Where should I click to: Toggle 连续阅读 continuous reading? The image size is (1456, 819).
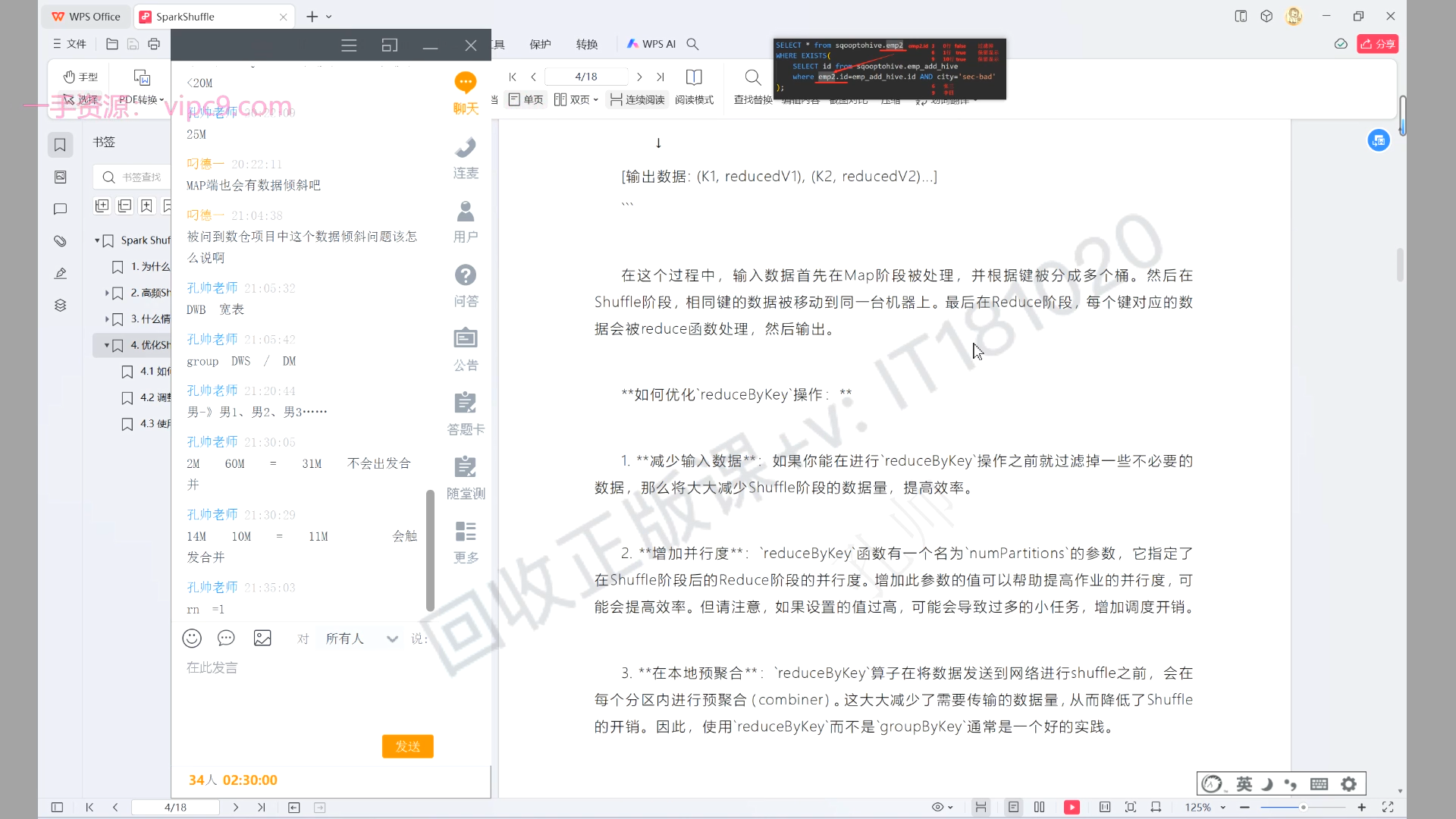pyautogui.click(x=638, y=99)
